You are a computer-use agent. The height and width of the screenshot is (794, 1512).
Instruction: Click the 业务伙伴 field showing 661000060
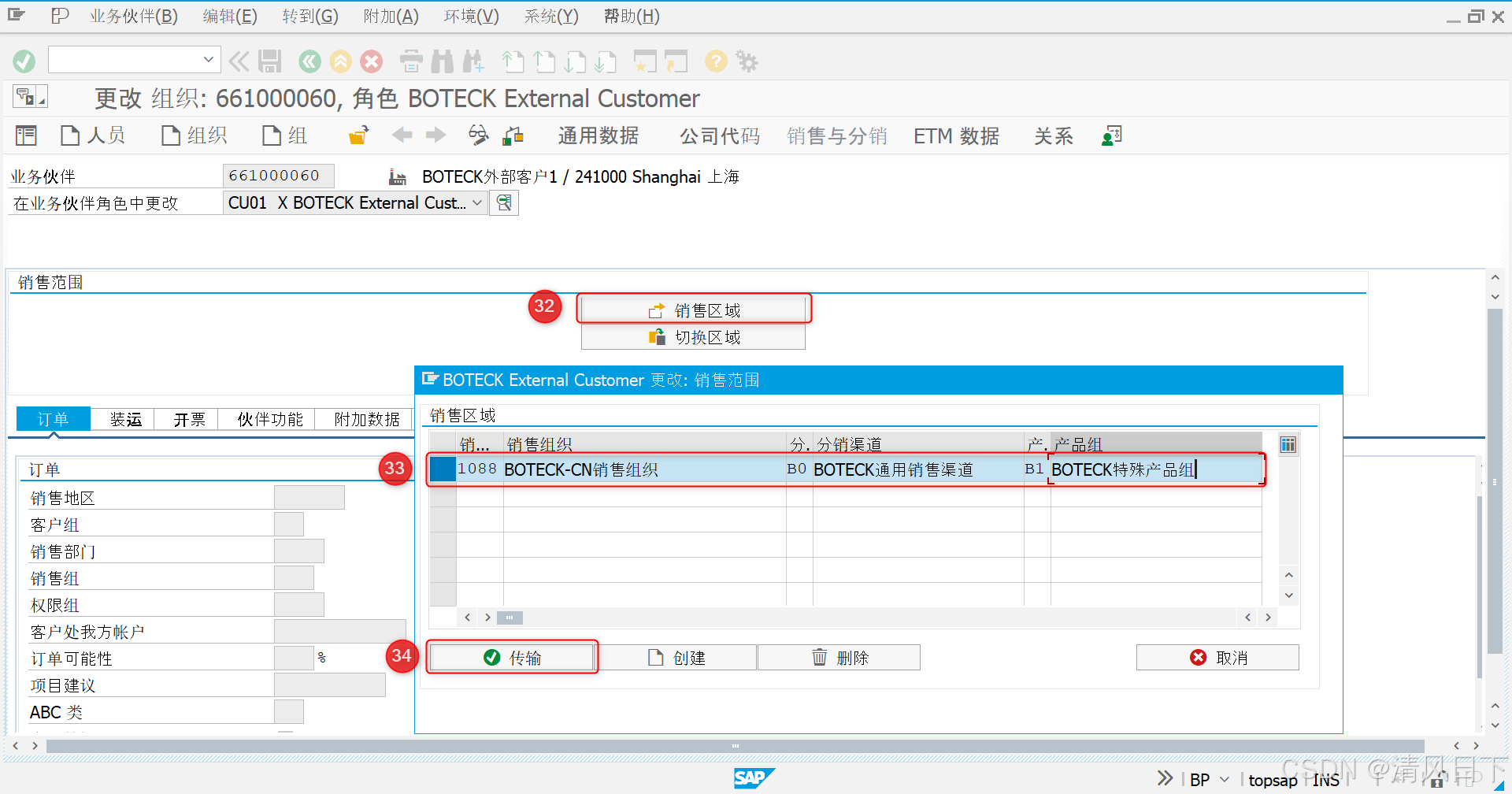[x=278, y=175]
